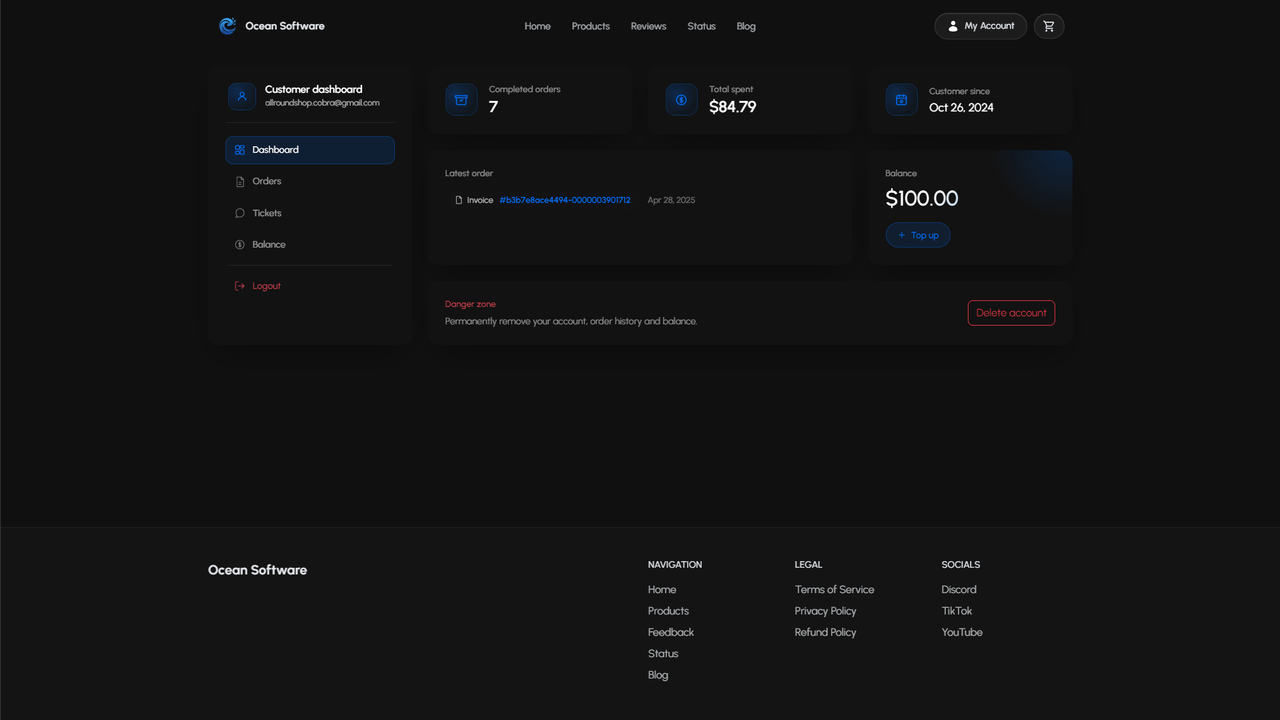Click the Customer since calendar icon
This screenshot has height=720, width=1280.
pos(901,99)
